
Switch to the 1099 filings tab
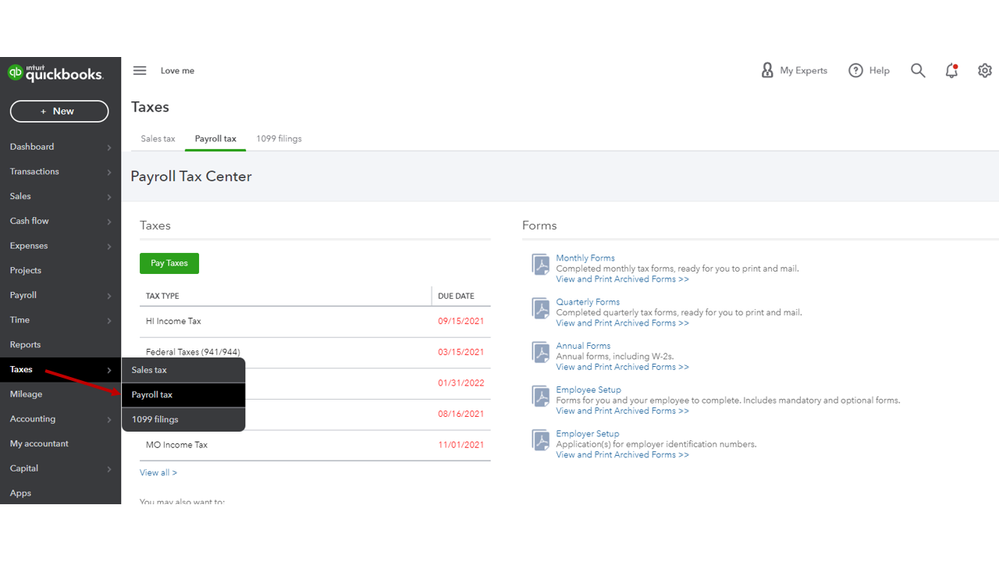click(279, 139)
